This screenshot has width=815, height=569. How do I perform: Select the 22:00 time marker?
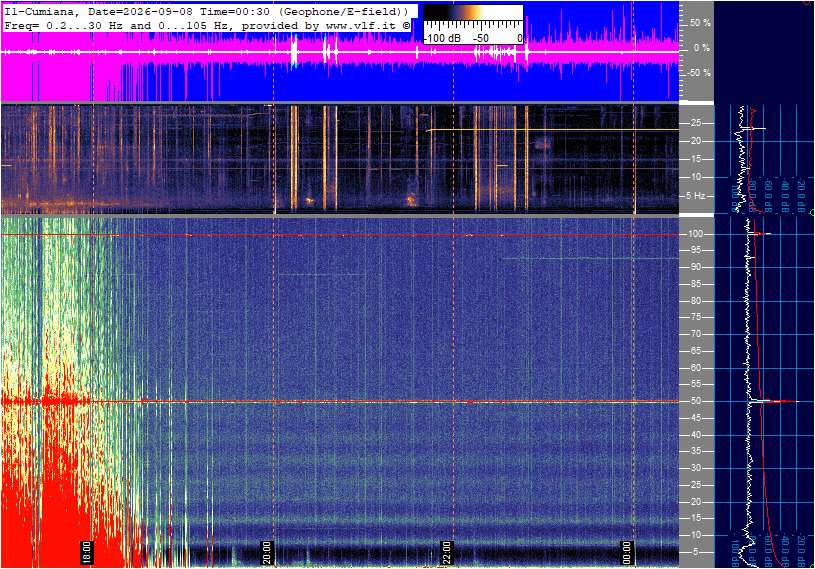click(446, 552)
